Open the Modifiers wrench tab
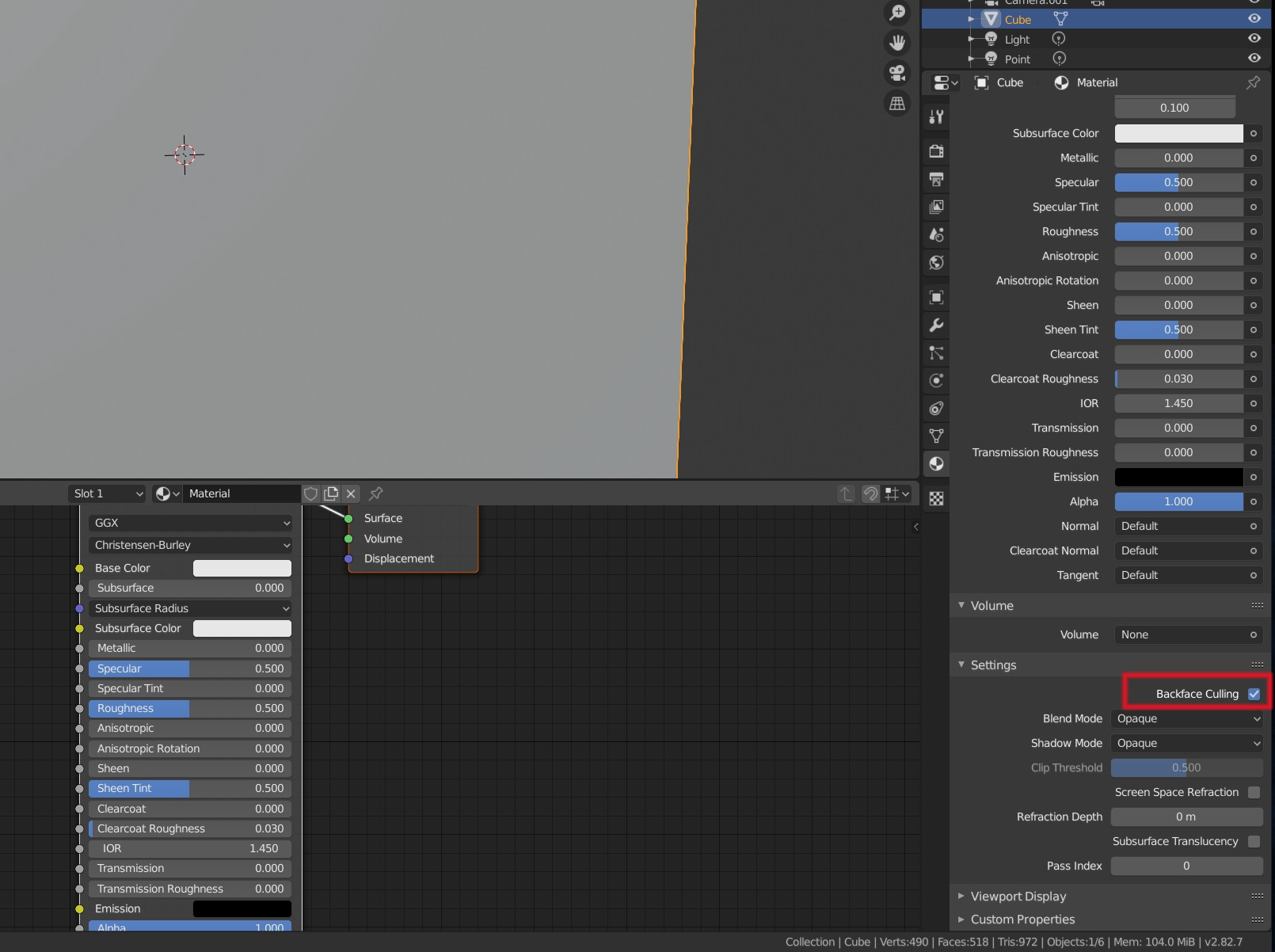This screenshot has height=952, width=1275. point(936,325)
